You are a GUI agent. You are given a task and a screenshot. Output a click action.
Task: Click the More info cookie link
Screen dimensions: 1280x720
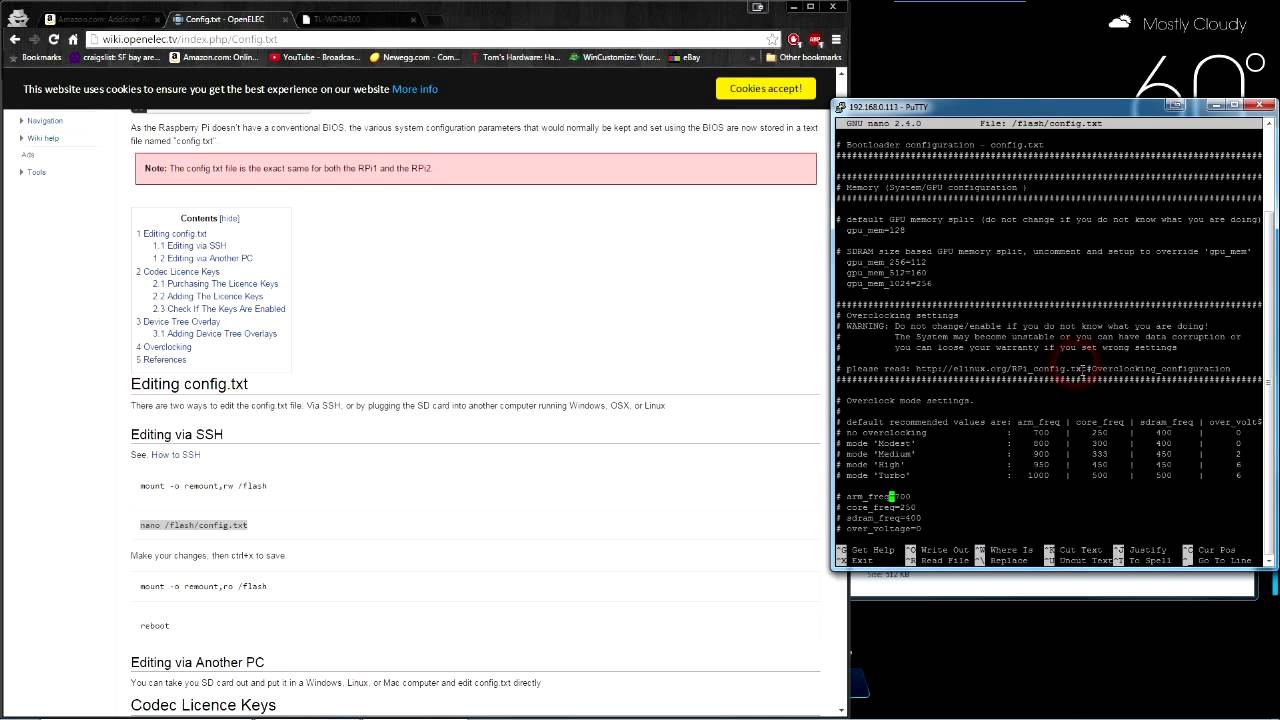click(415, 89)
